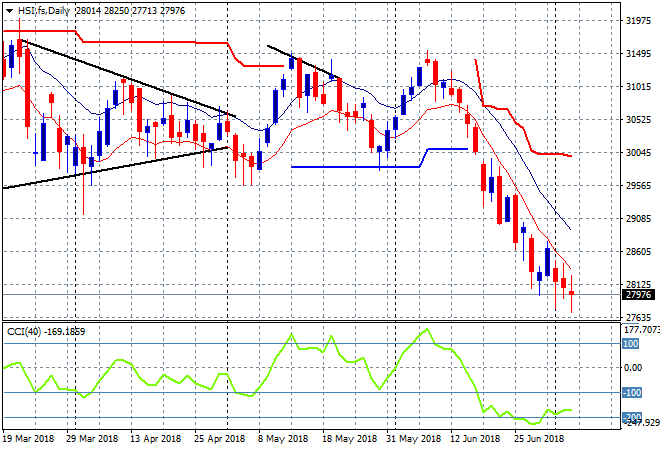Select the CCI 0.00 level label
This screenshot has height=450, width=660.
click(633, 368)
